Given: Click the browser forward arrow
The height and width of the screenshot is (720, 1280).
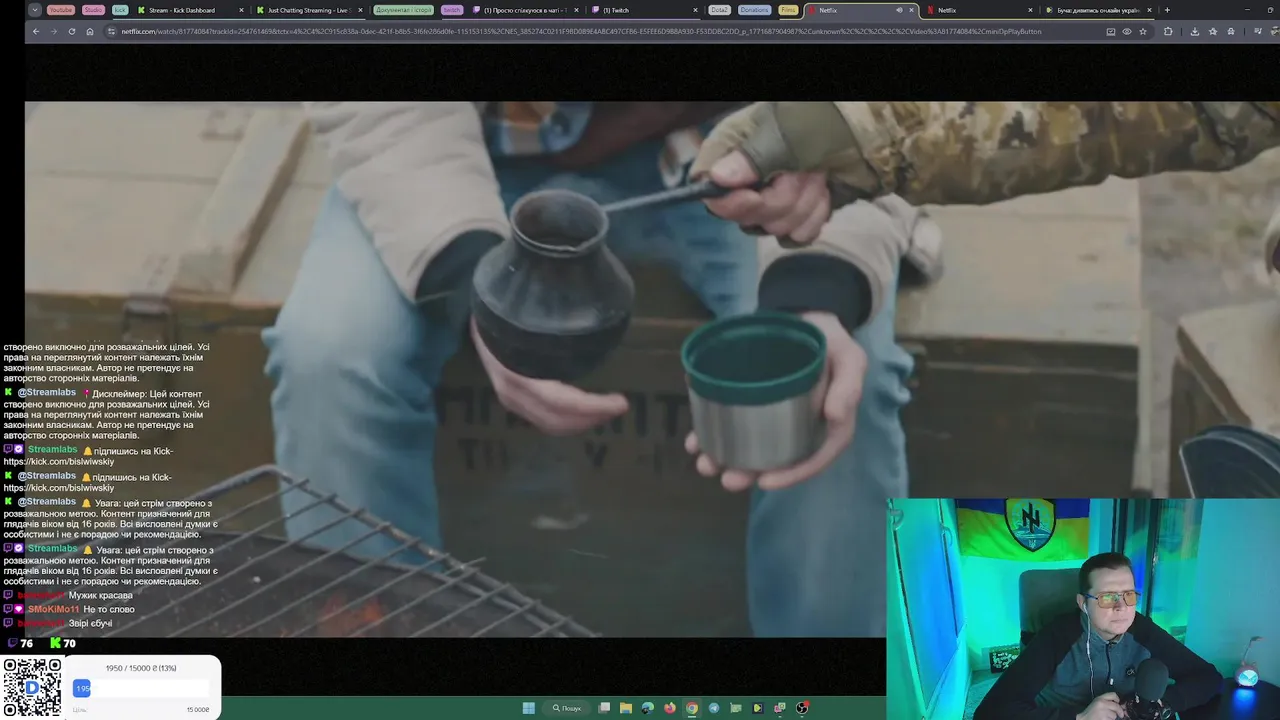Looking at the screenshot, I should (54, 31).
